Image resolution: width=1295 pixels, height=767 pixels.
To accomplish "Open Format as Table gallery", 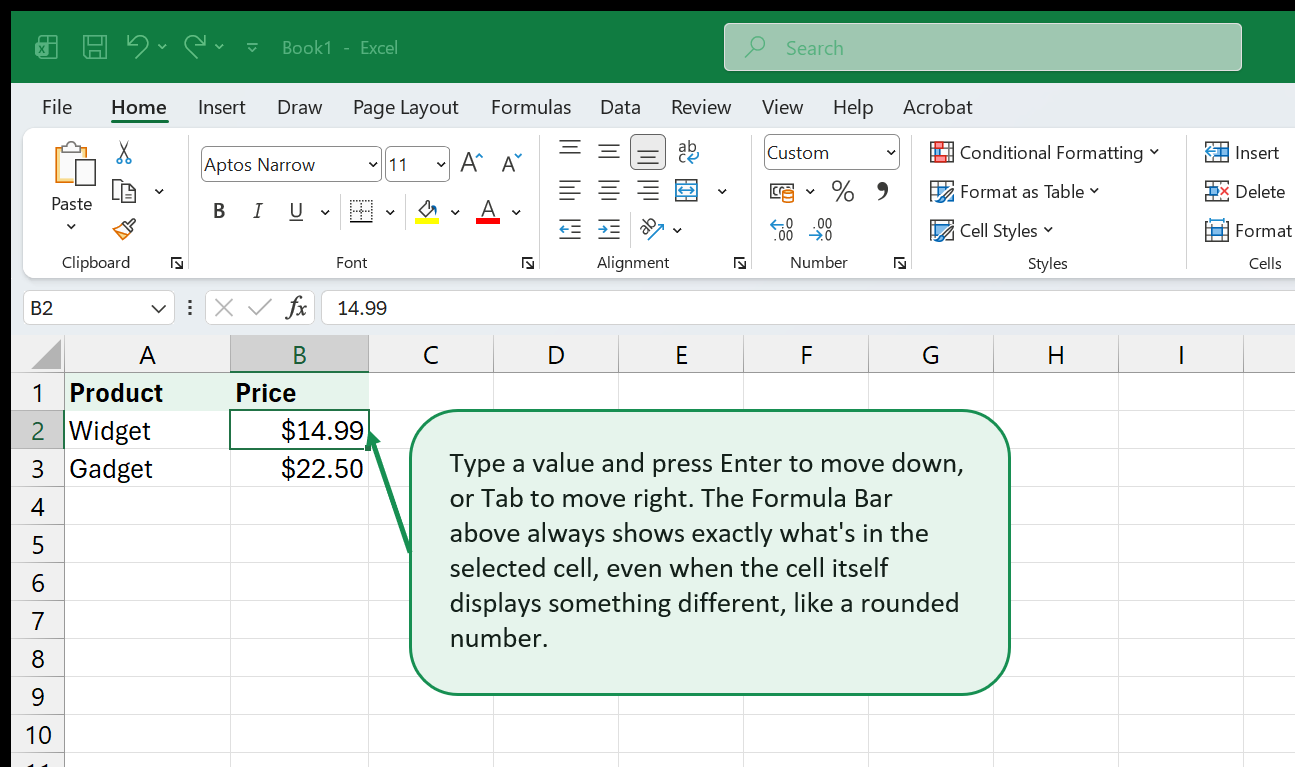I will (1014, 191).
